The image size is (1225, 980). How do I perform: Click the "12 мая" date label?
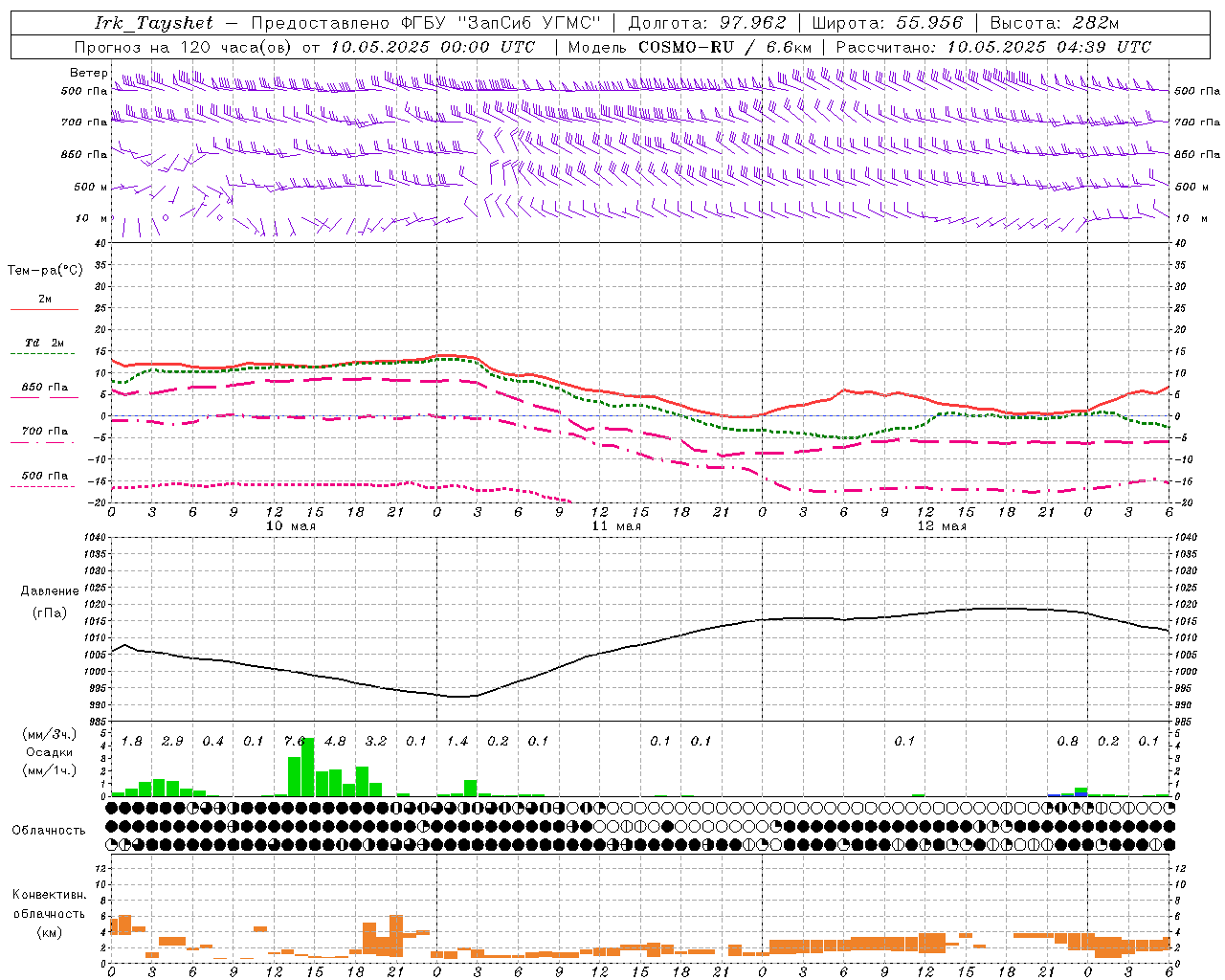[942, 526]
